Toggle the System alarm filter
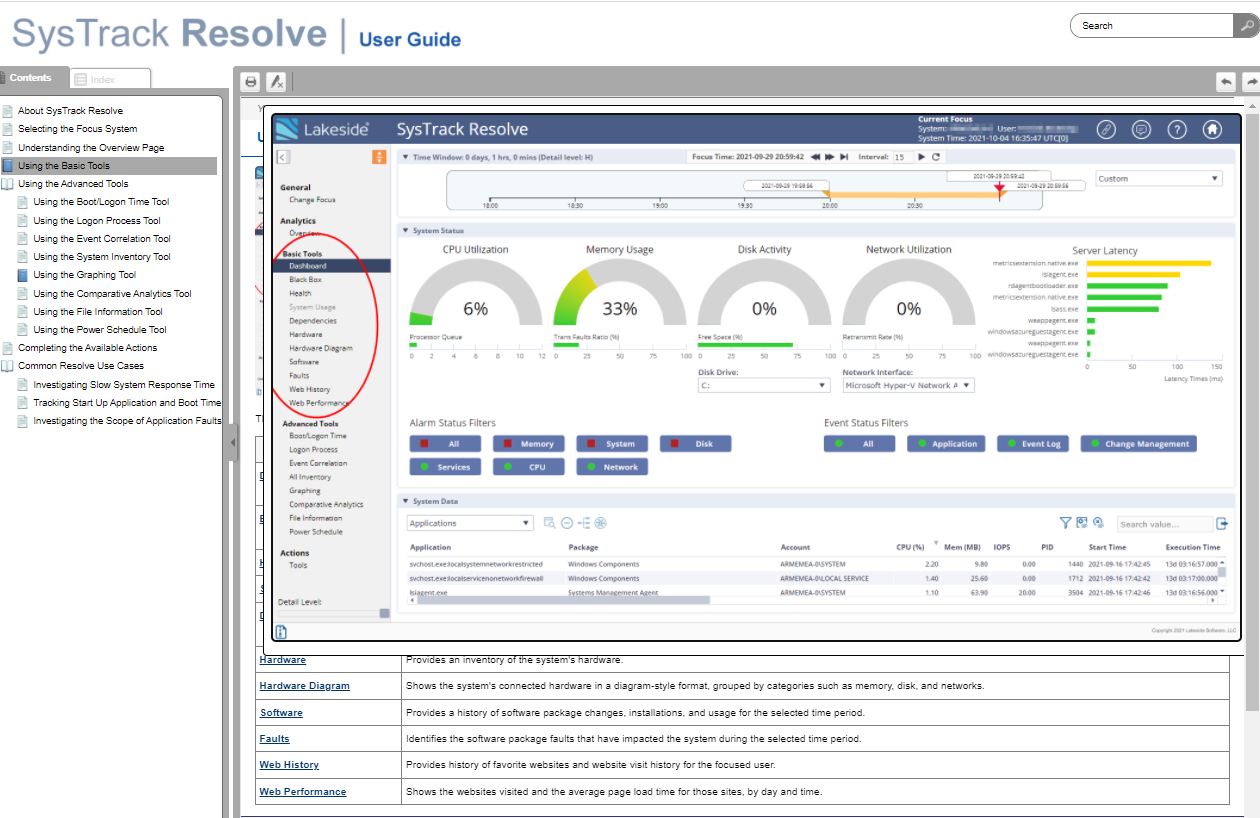This screenshot has height=818, width=1260. 611,444
